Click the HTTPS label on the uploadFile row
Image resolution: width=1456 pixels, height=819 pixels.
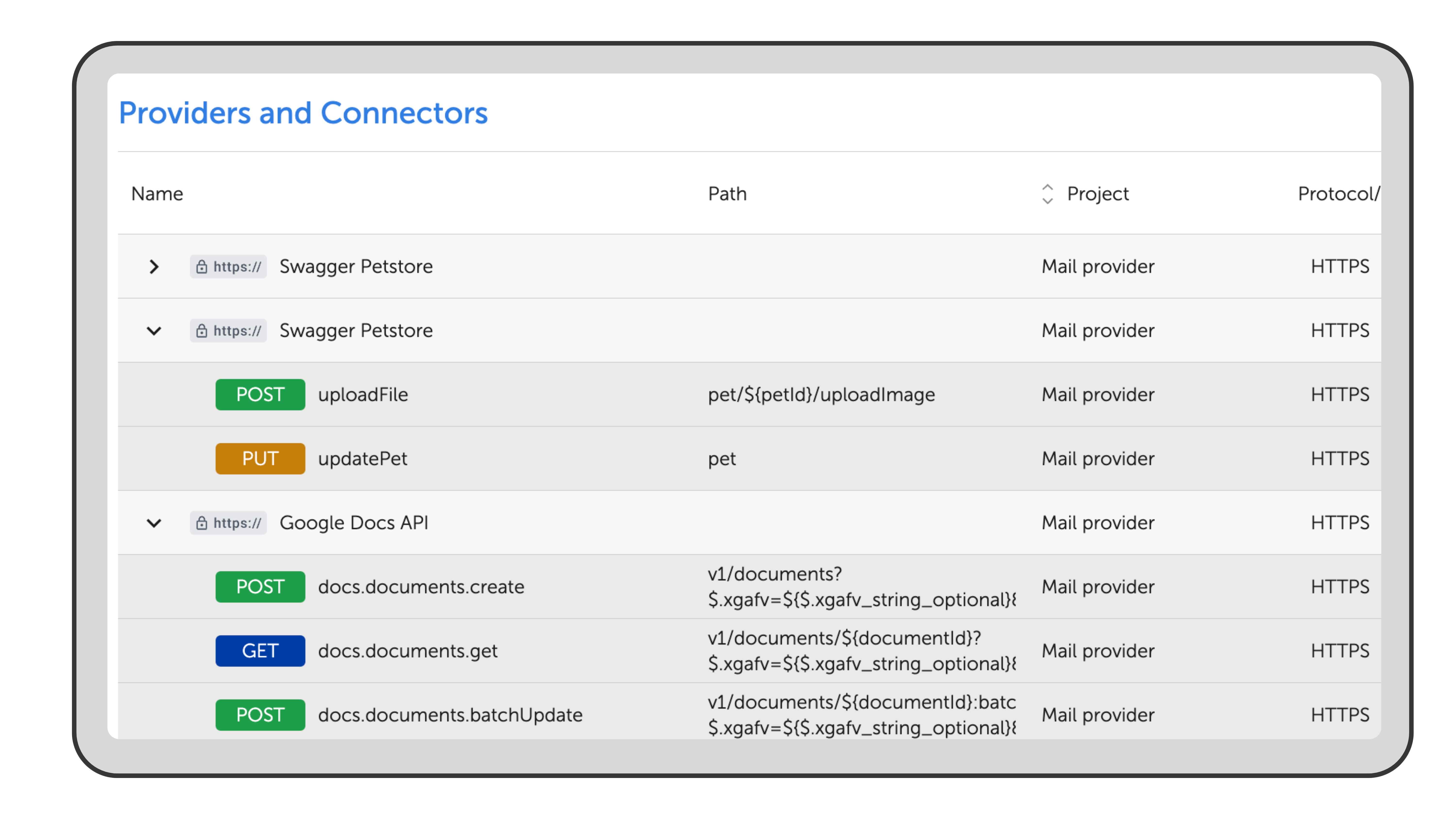pyautogui.click(x=1340, y=395)
